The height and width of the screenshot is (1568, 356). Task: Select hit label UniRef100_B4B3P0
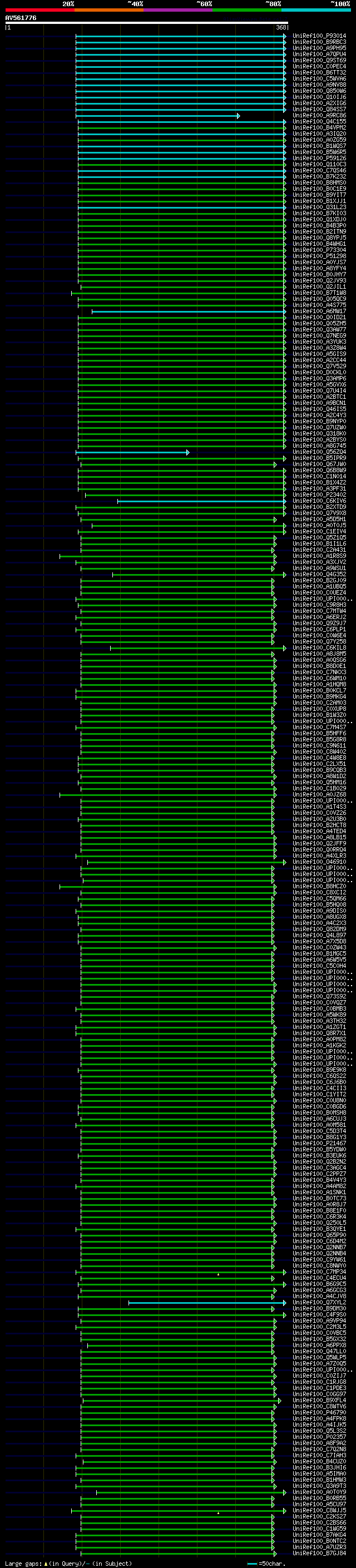[x=319, y=226]
